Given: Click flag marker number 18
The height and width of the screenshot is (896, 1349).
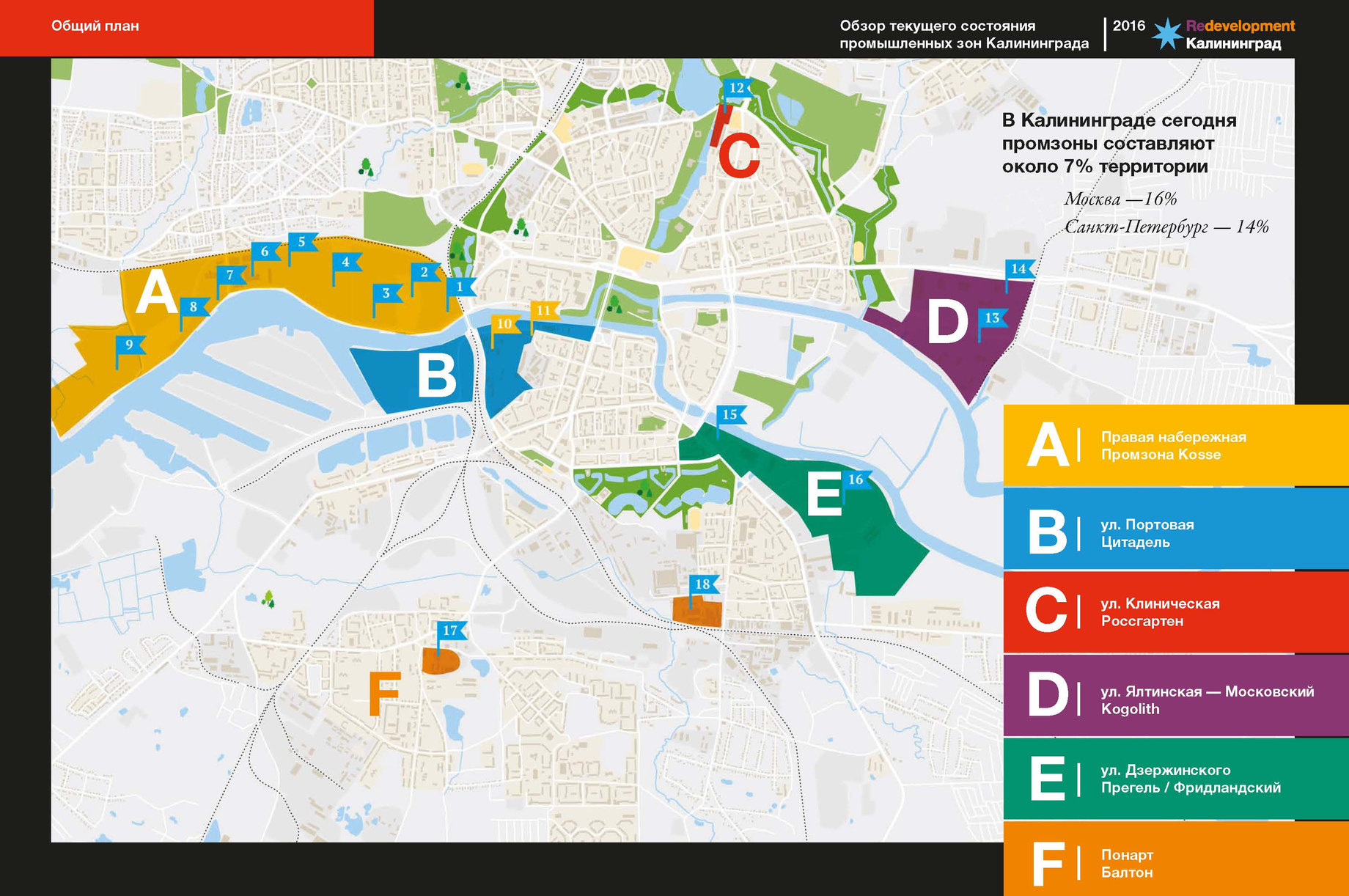Looking at the screenshot, I should click(704, 584).
